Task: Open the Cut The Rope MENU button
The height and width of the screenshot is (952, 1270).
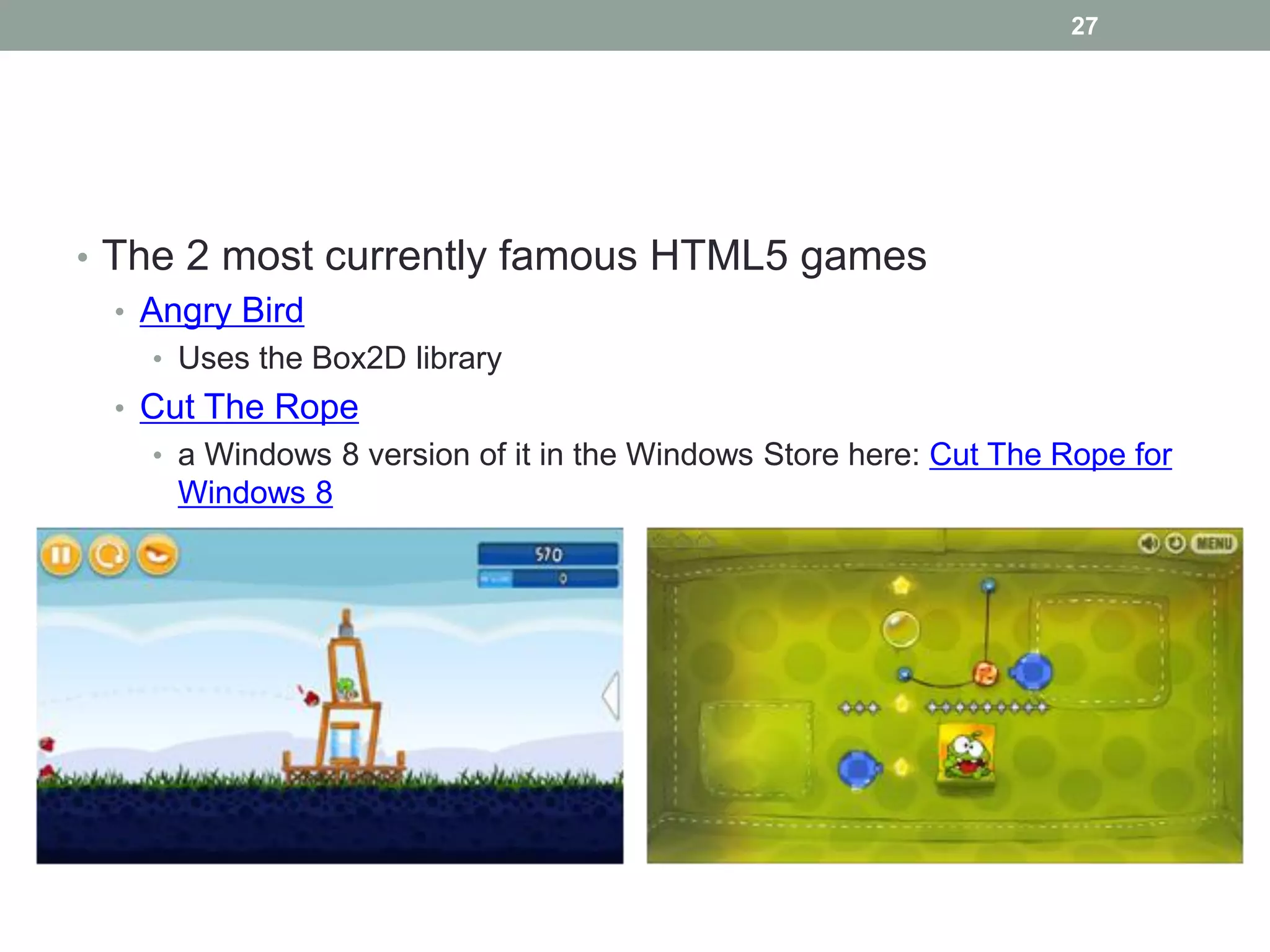Action: click(1214, 544)
